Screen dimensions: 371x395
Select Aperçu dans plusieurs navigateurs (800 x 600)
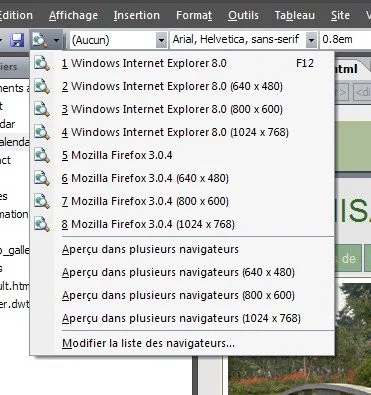182,296
